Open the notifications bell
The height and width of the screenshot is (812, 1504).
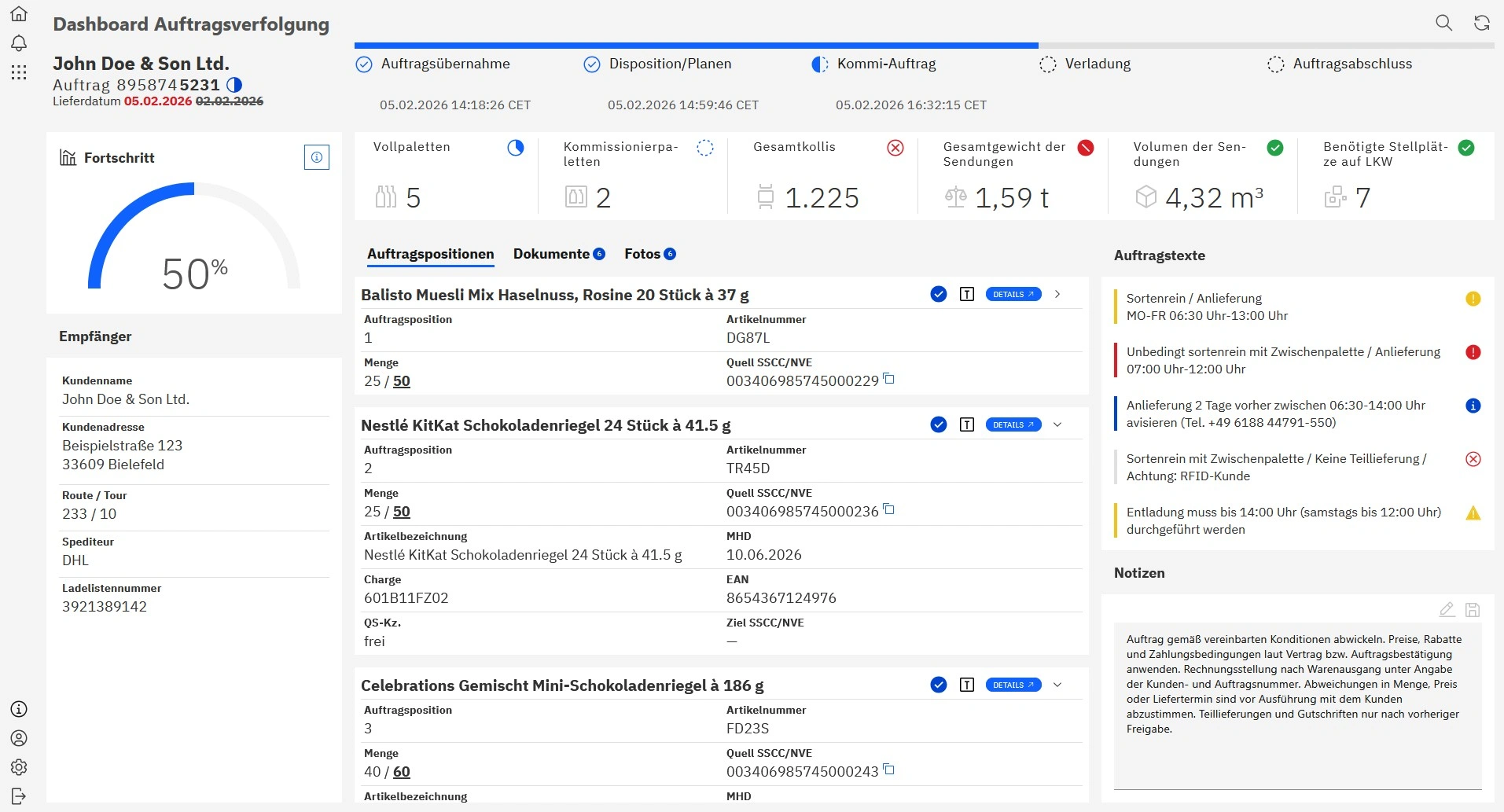[x=18, y=43]
